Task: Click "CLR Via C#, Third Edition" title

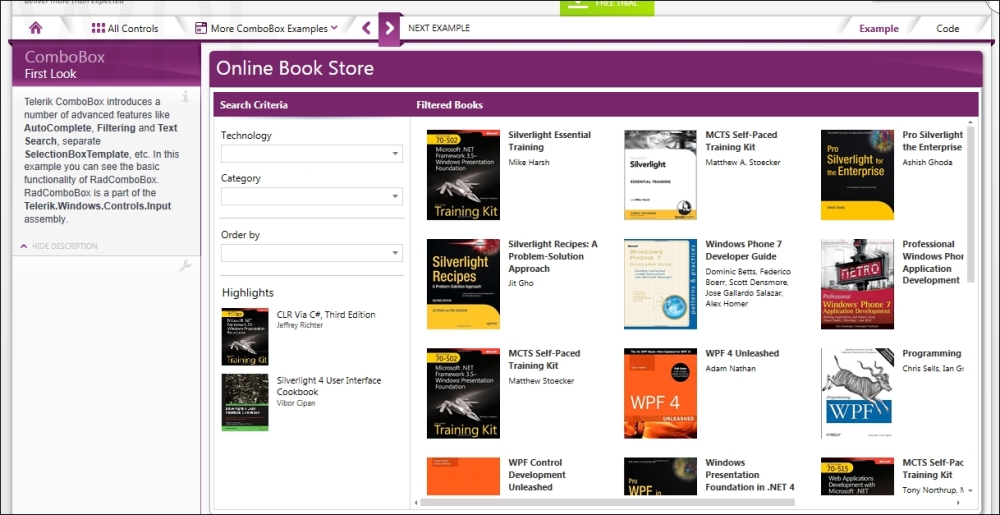Action: (x=326, y=314)
